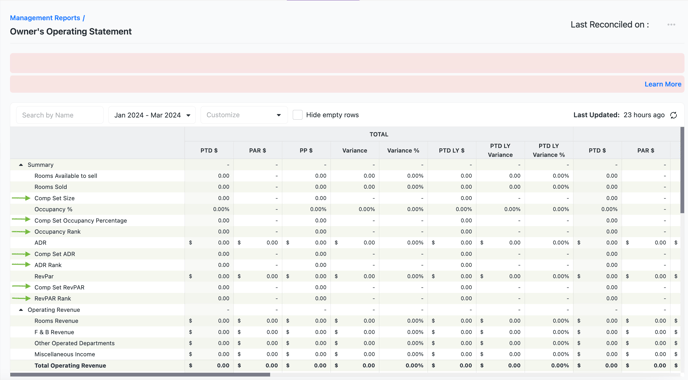Select the ADR Rank row label
This screenshot has height=380, width=688.
(x=48, y=265)
